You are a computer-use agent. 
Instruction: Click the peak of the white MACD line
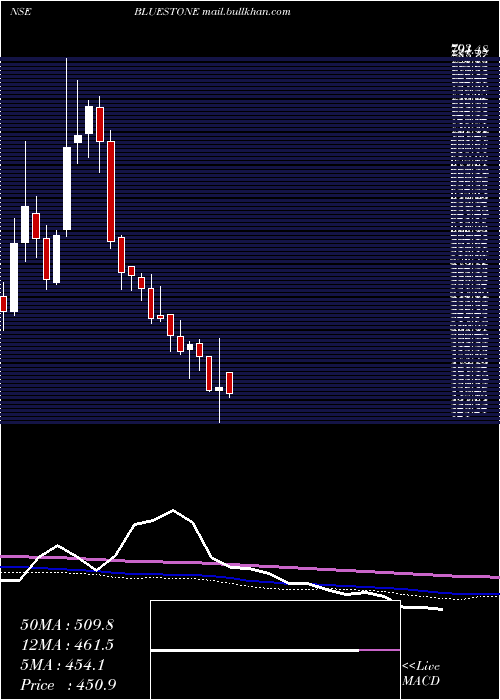(173, 510)
